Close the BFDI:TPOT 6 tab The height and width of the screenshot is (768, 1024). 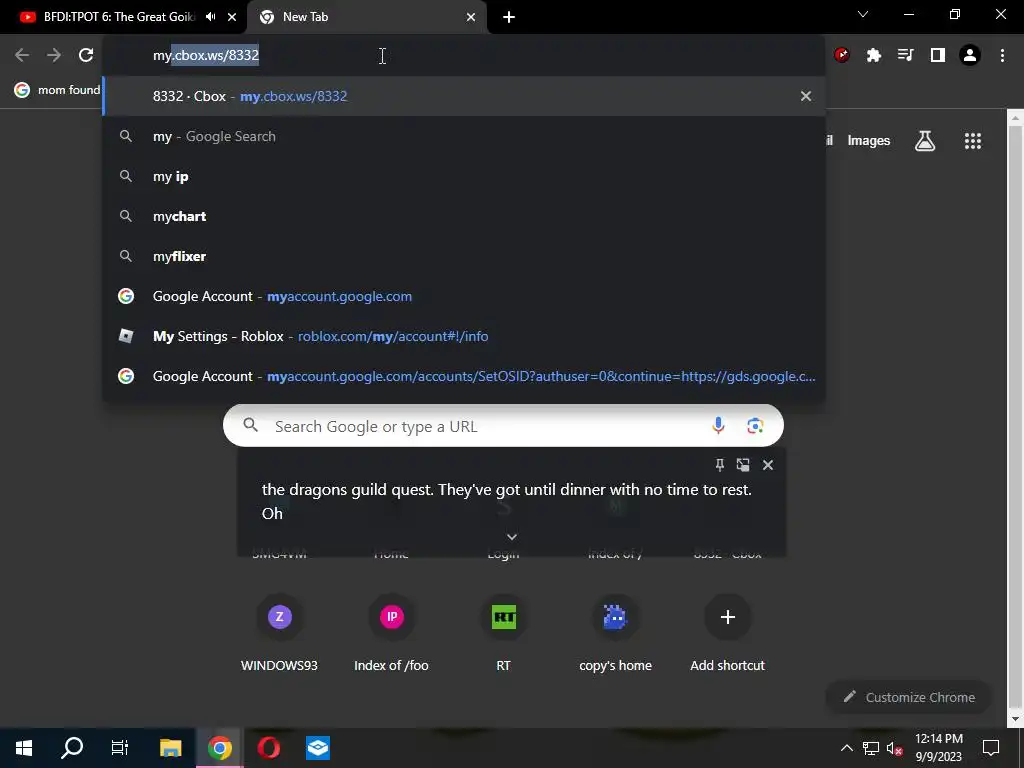(232, 17)
